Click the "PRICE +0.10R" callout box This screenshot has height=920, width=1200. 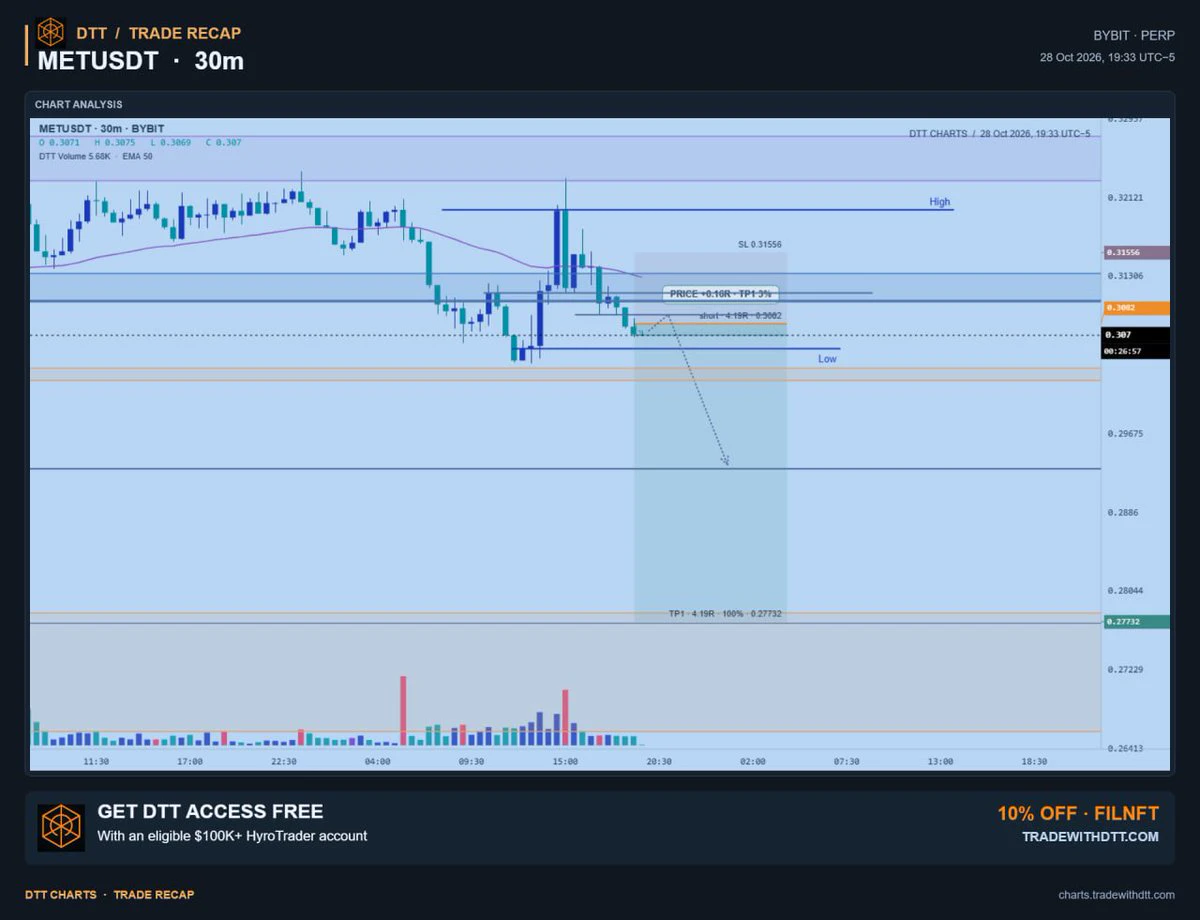point(719,294)
